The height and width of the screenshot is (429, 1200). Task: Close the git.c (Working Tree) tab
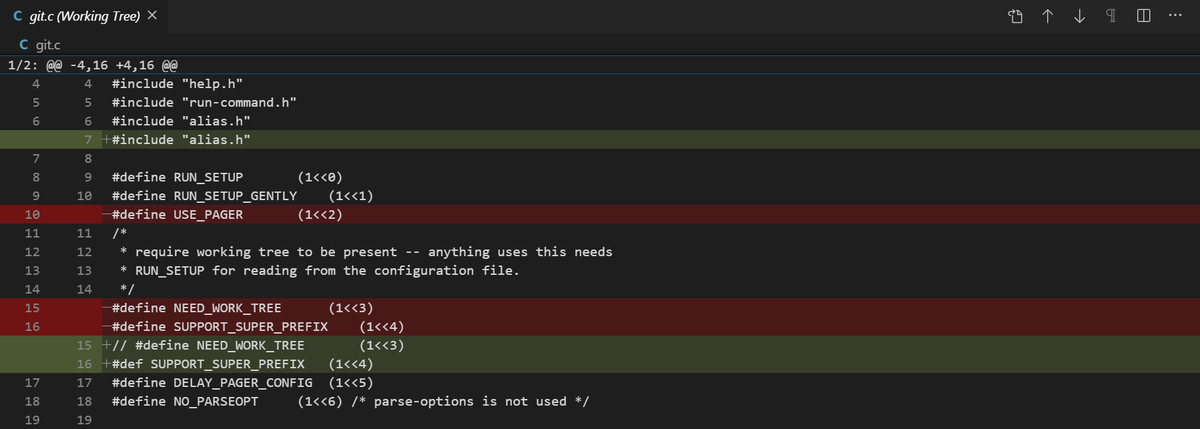[152, 17]
